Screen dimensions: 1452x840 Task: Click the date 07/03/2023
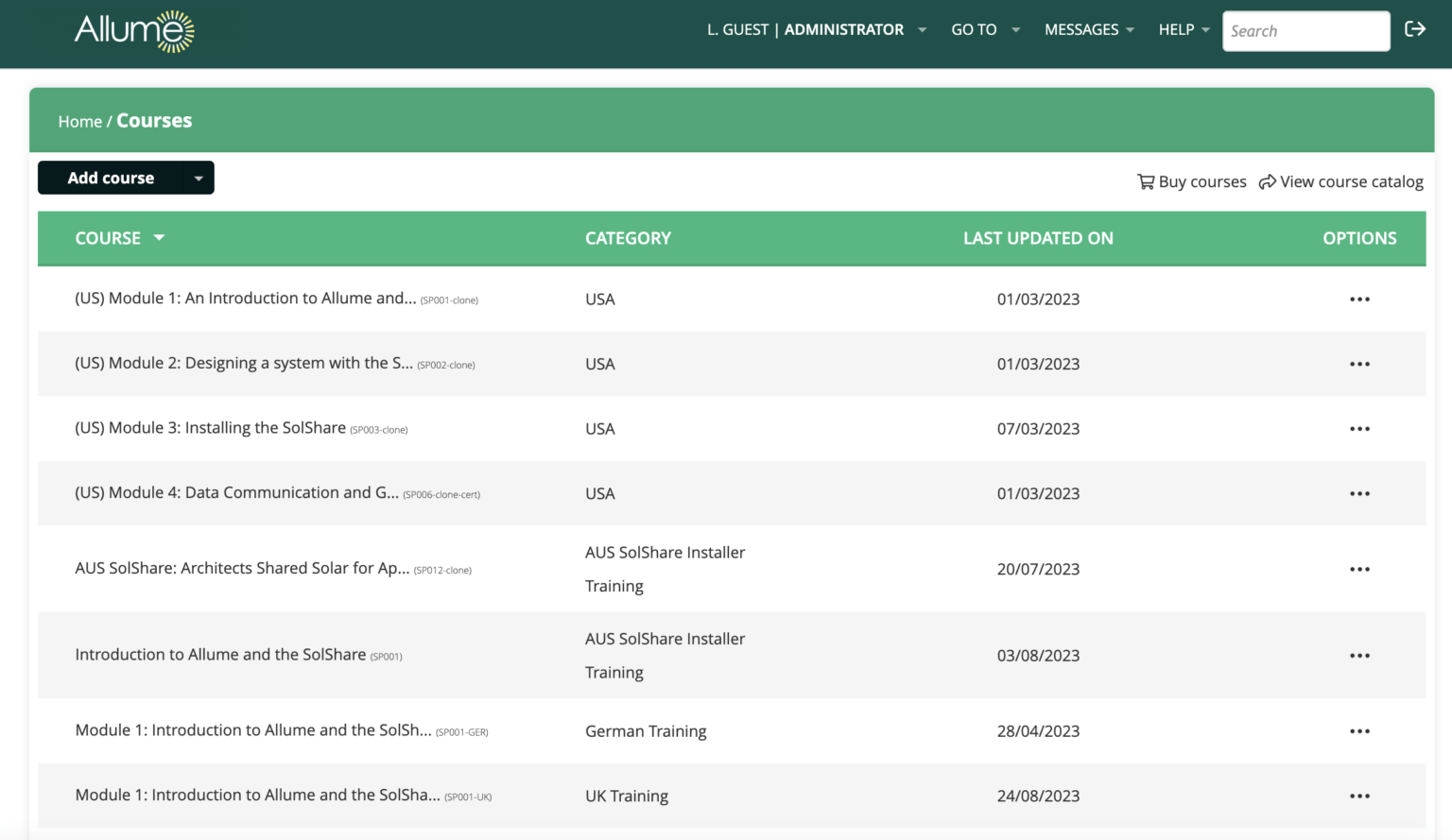point(1038,429)
